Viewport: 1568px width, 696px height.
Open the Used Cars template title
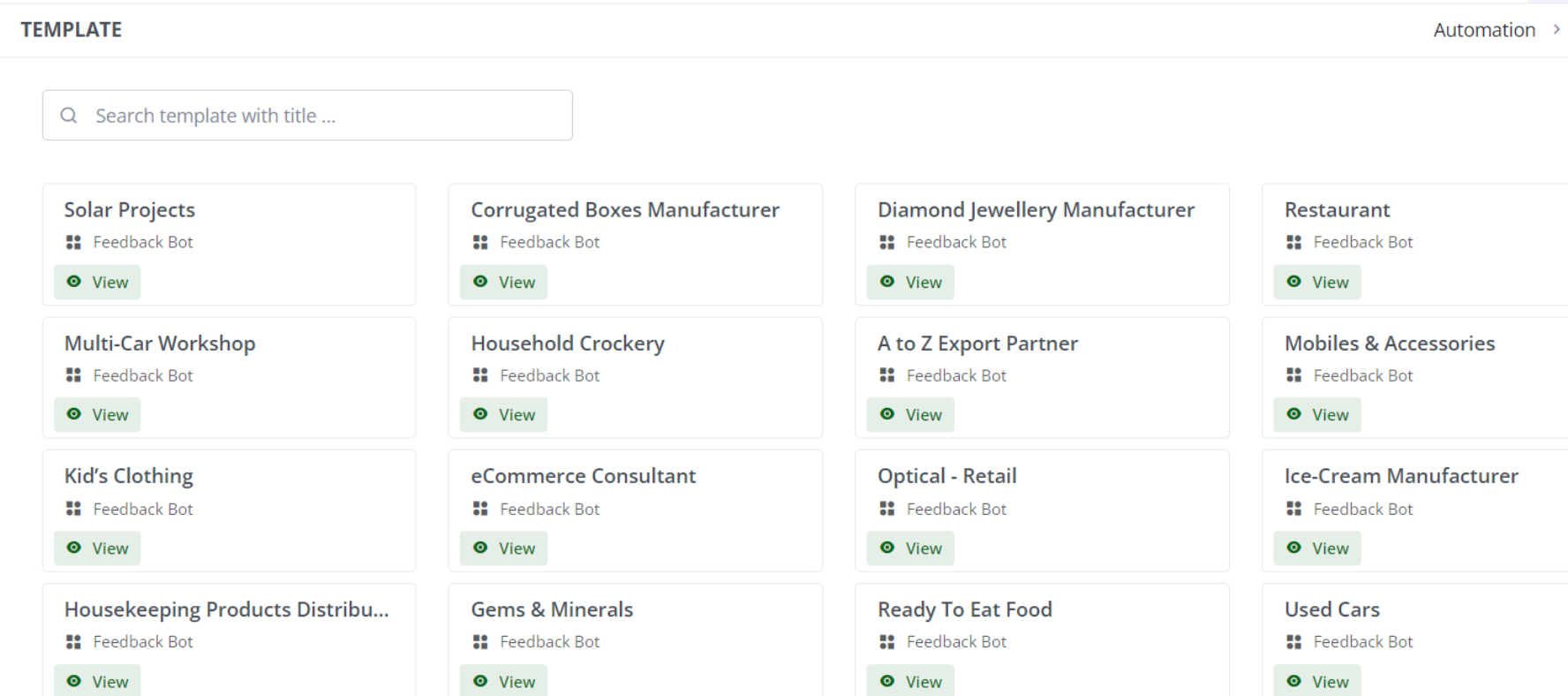coord(1331,609)
